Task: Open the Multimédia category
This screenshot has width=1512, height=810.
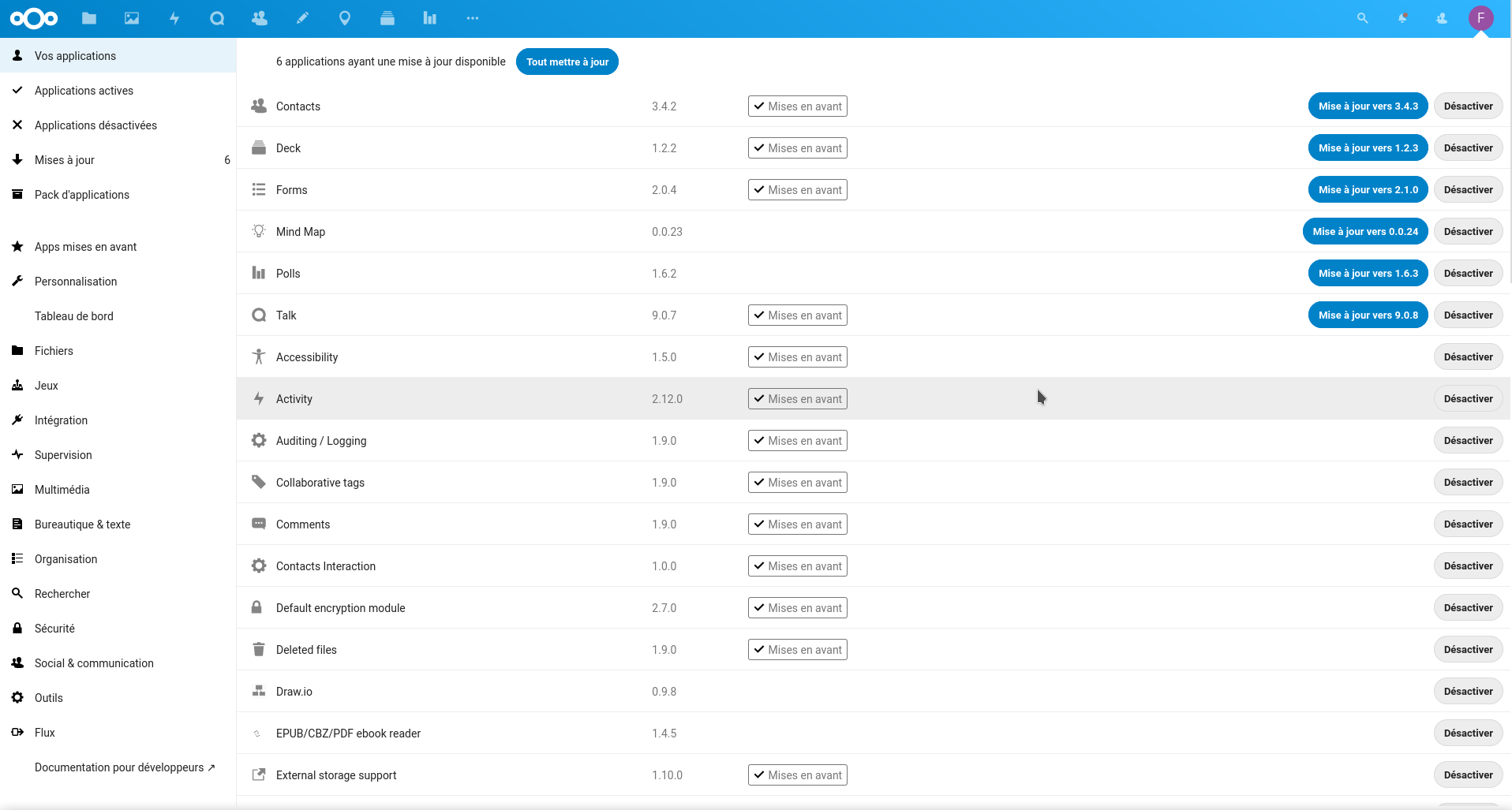Action: pos(118,490)
